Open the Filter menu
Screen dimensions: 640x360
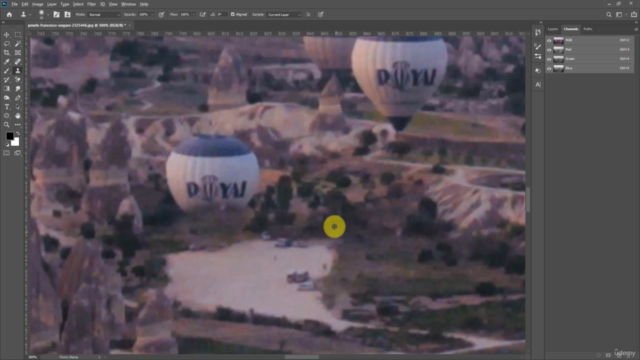91,4
